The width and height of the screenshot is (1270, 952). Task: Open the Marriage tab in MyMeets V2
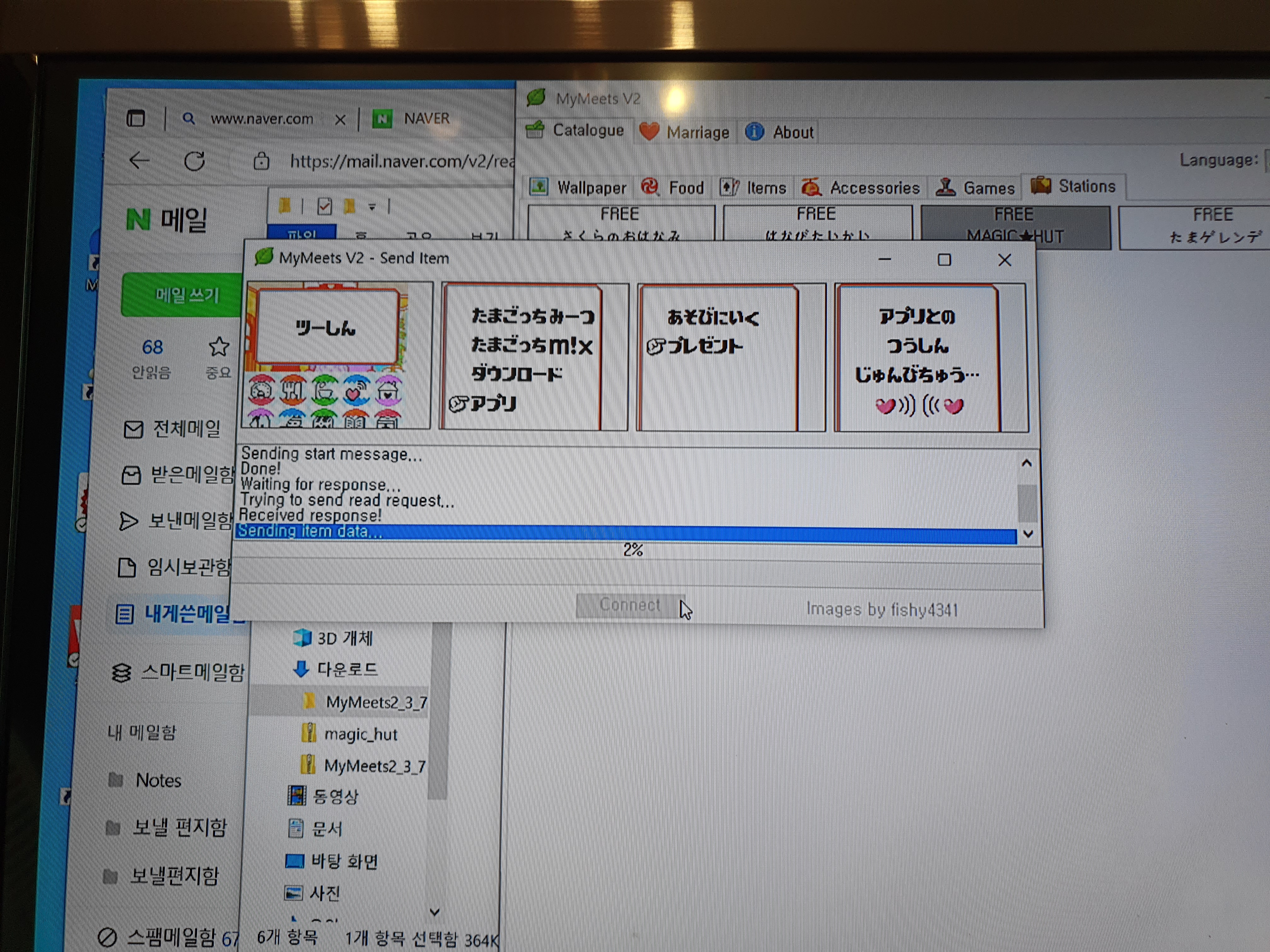click(x=684, y=132)
